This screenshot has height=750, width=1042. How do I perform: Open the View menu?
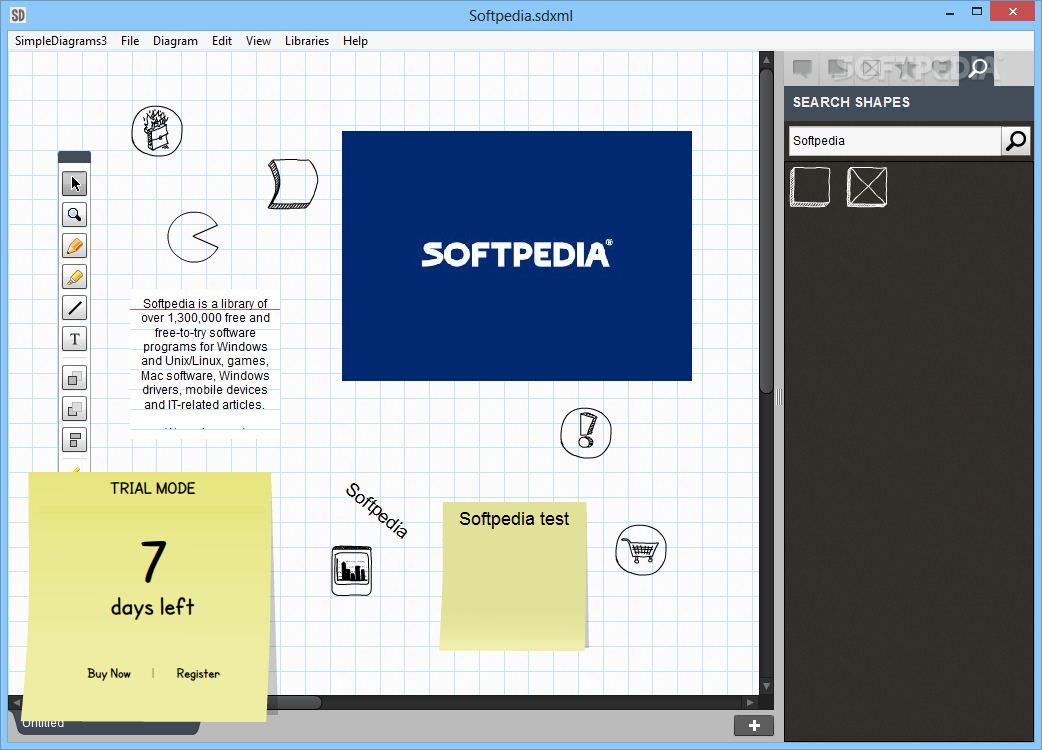(259, 41)
